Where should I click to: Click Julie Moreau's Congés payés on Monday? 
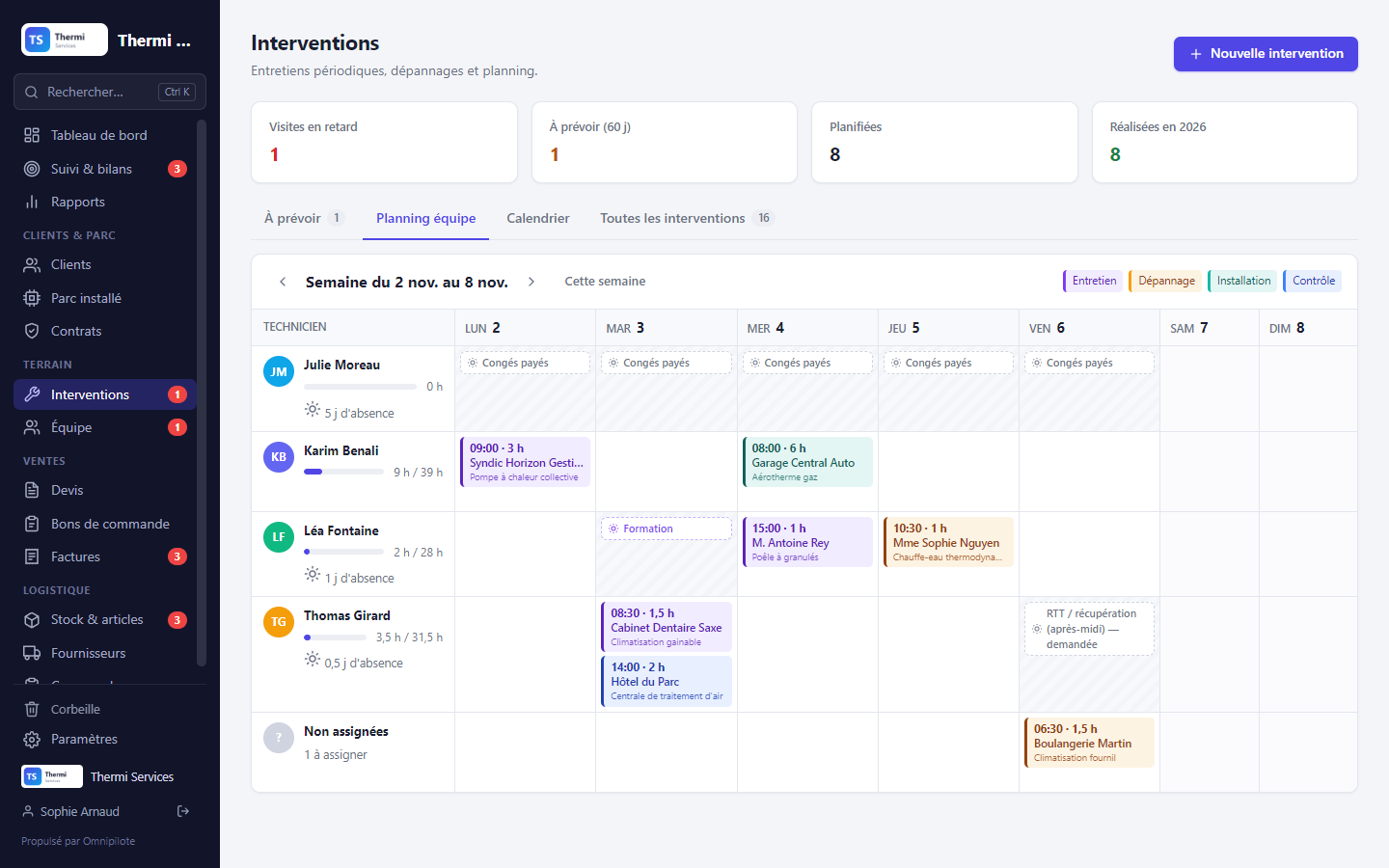pyautogui.click(x=526, y=363)
